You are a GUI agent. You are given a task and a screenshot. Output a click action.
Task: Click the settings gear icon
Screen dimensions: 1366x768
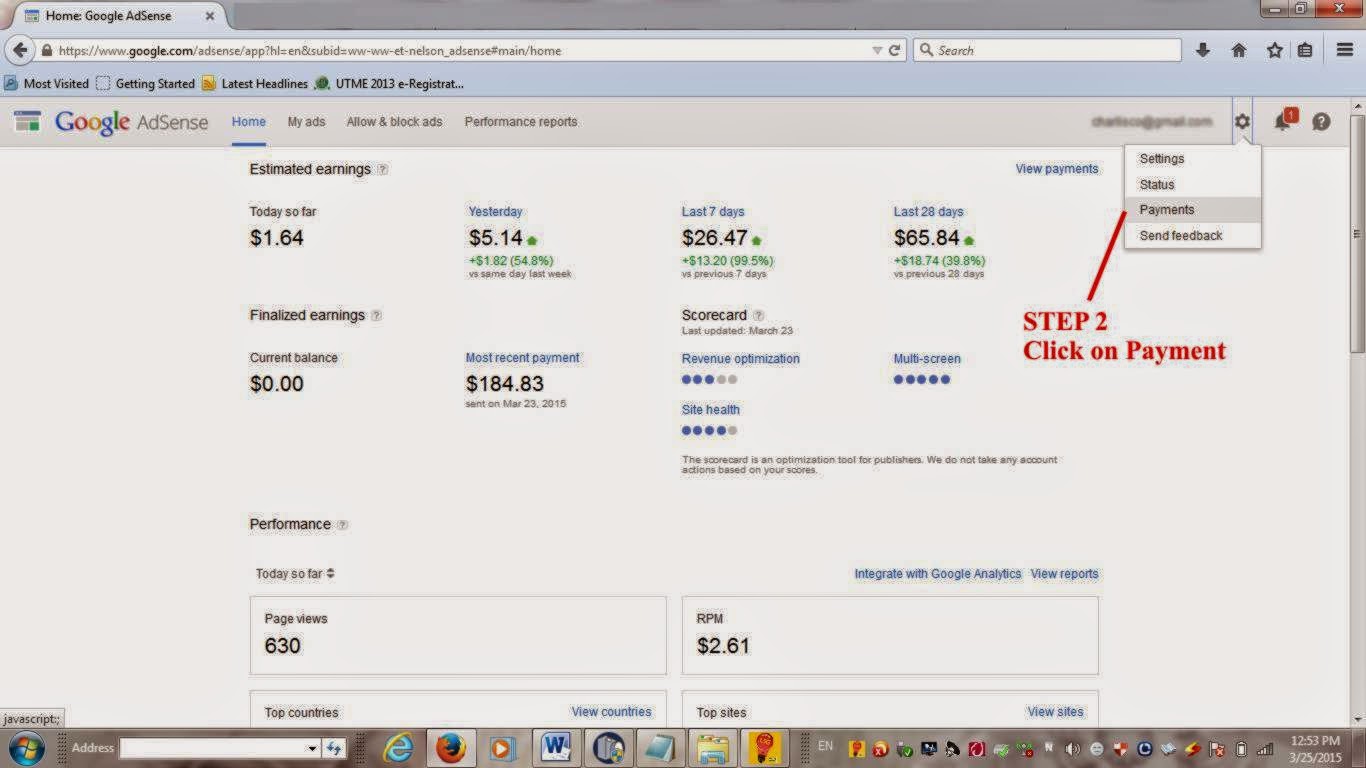click(x=1242, y=121)
